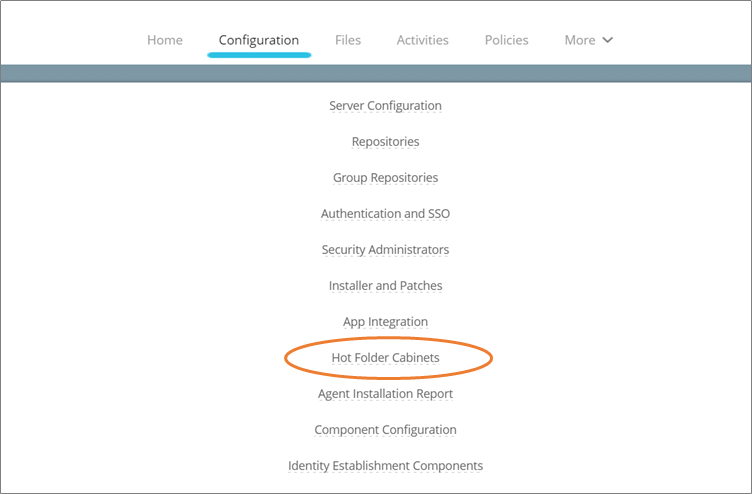The width and height of the screenshot is (752, 494).
Task: Open Security Administrators settings
Action: click(385, 249)
